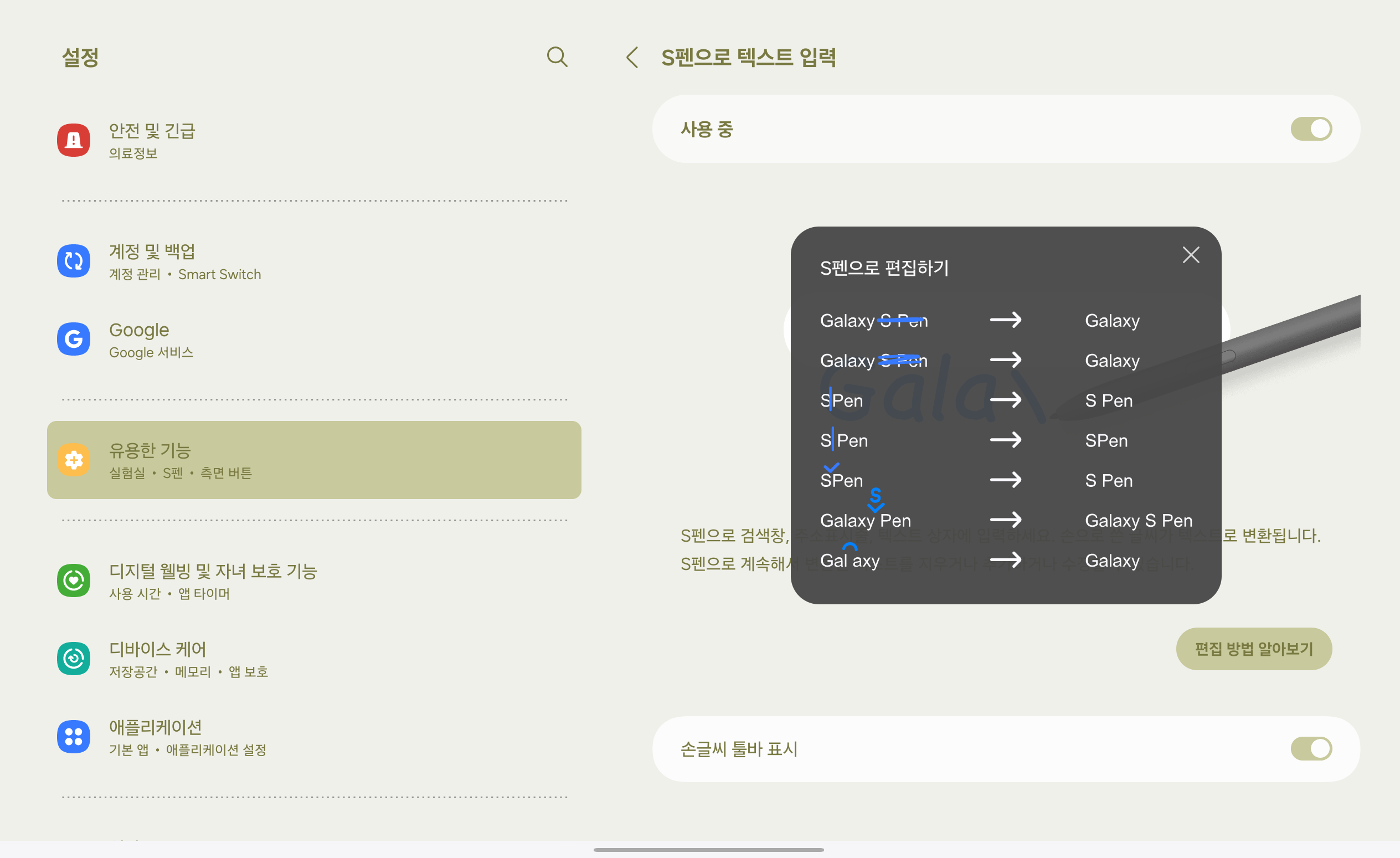Tap the blue 계정 및 백업 sync icon
This screenshot has width=1400, height=858.
(74, 261)
